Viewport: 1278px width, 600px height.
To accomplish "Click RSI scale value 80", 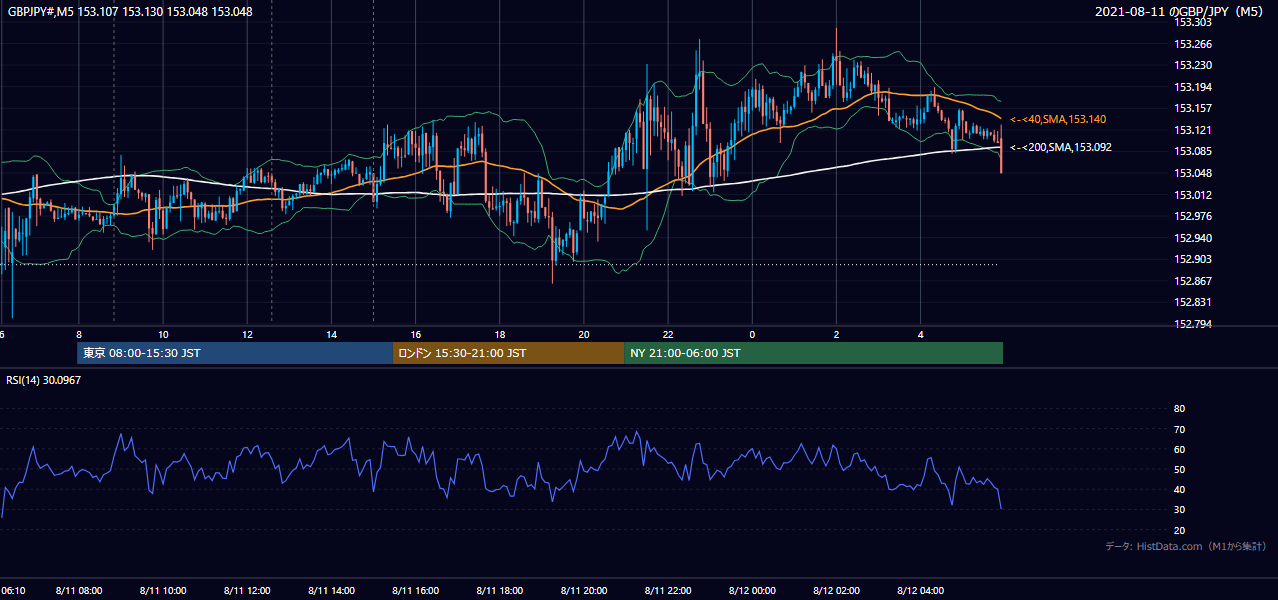I will coord(1179,409).
